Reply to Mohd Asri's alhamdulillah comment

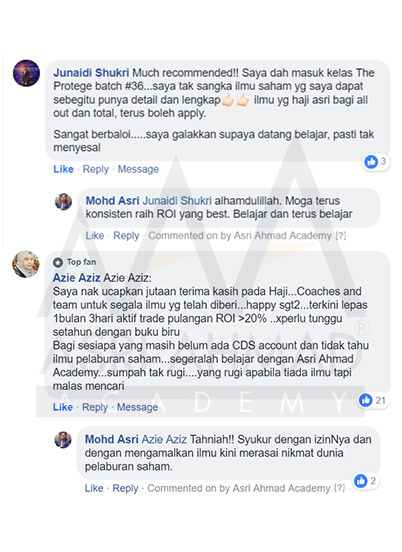(126, 236)
